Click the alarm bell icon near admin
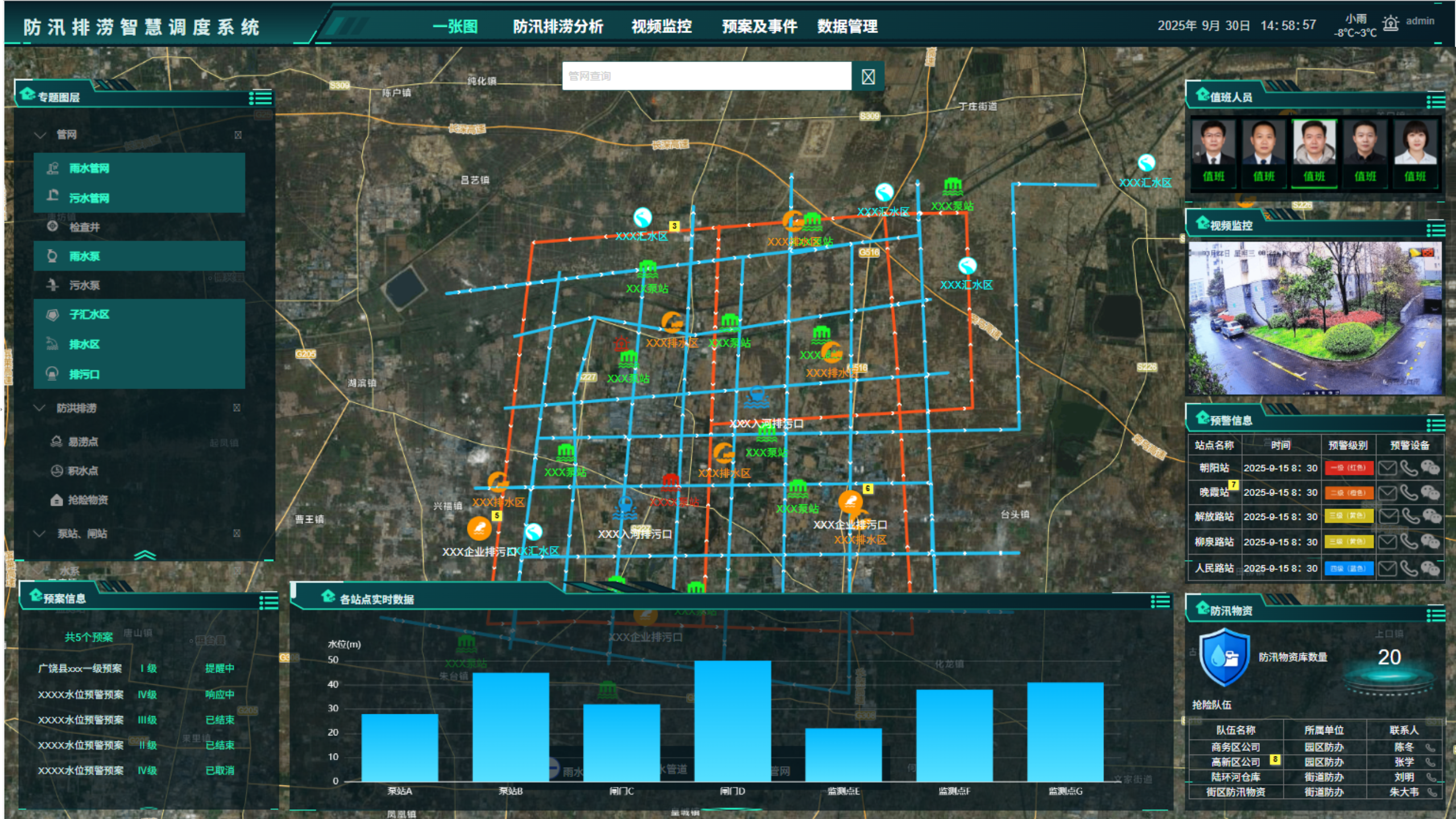Viewport: 1456px width, 819px height. tap(1390, 24)
